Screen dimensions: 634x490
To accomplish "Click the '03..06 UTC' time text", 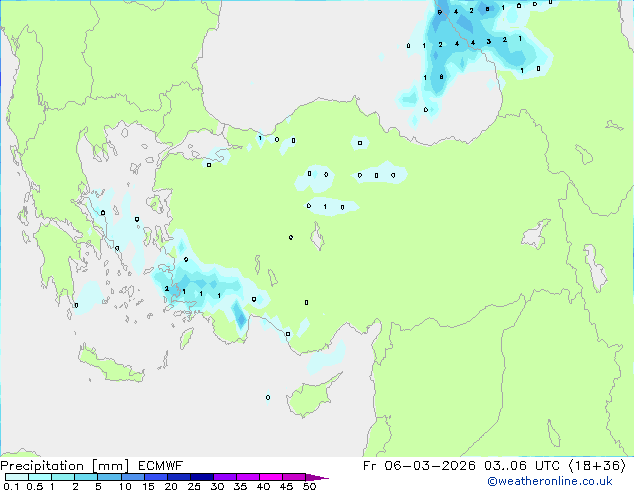I will coord(522,466).
